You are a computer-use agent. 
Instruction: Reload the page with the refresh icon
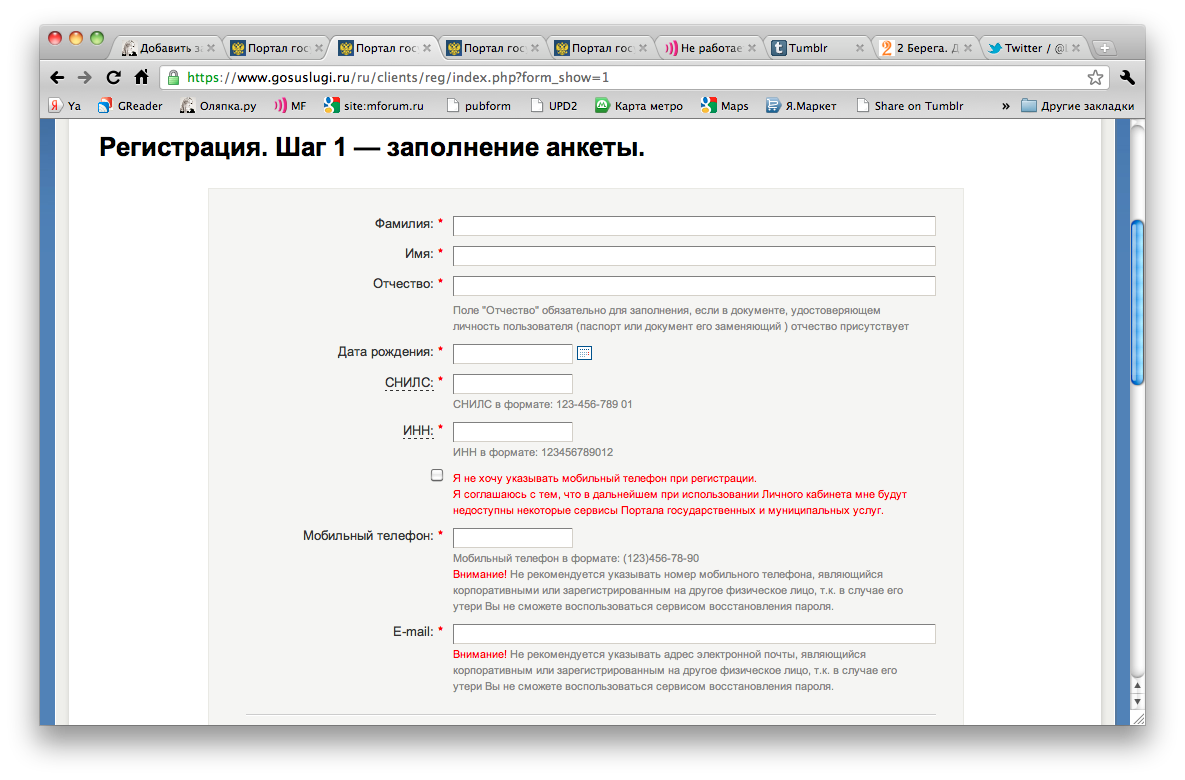tap(113, 77)
